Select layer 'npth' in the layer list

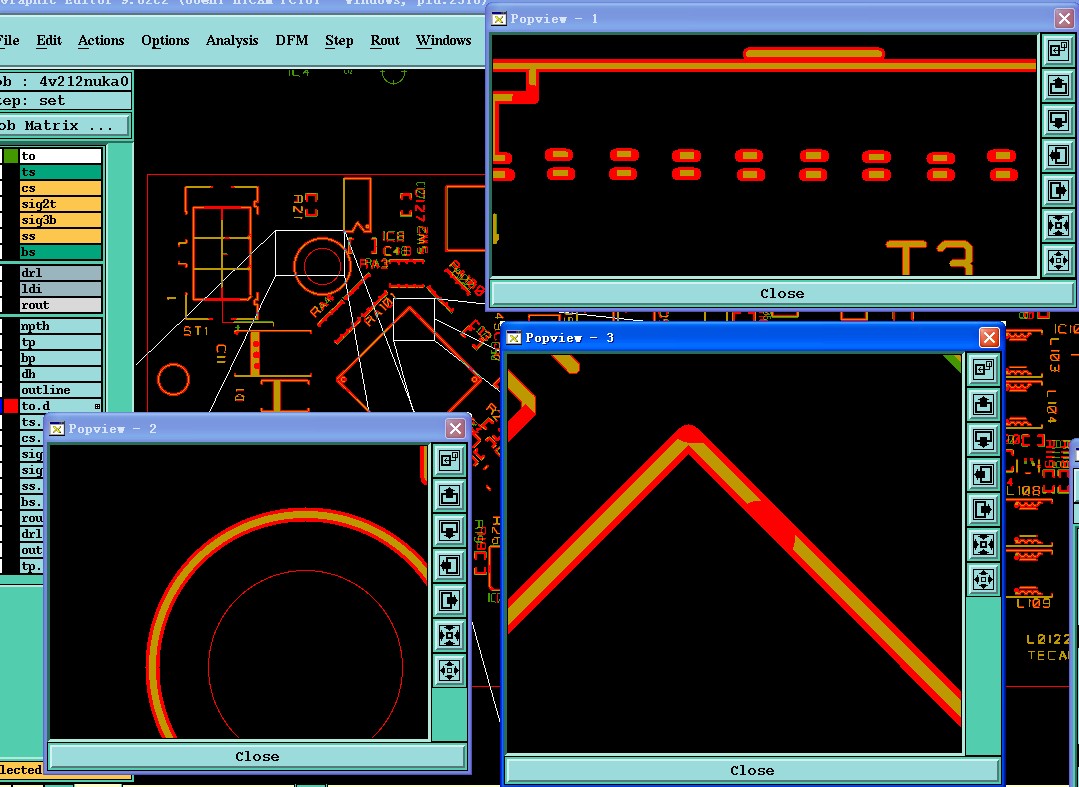click(61, 326)
